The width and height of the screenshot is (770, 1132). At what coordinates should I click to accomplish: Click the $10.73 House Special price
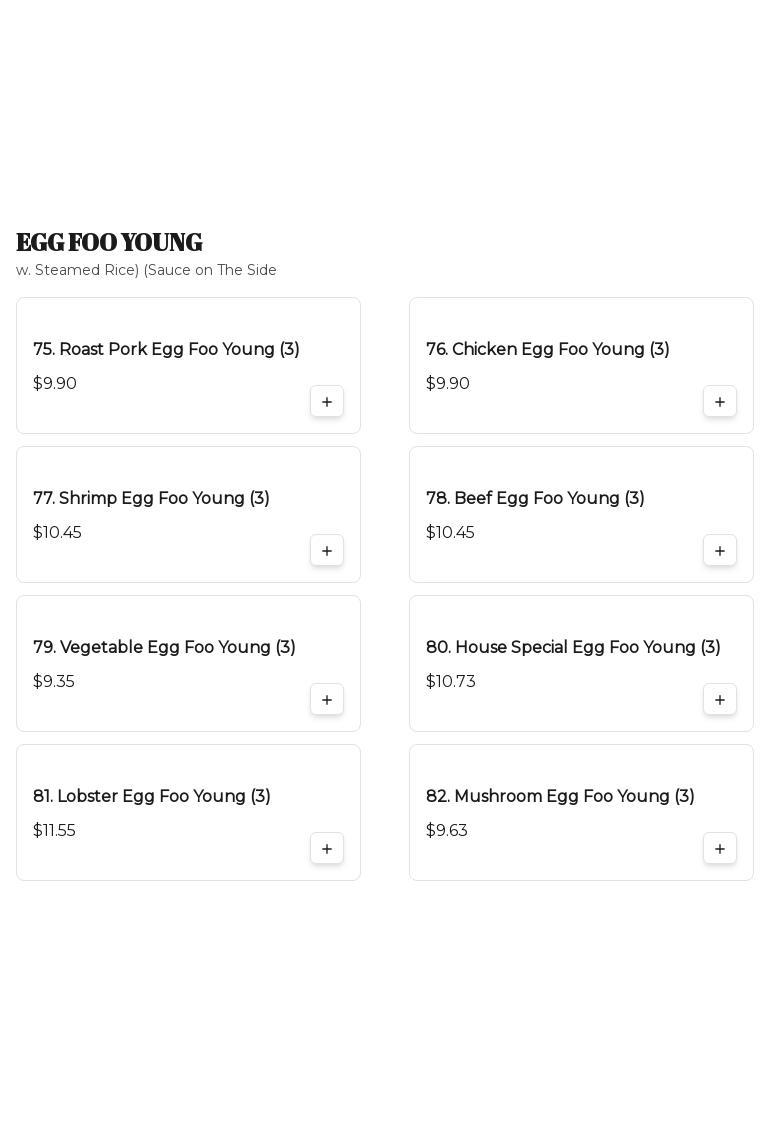[450, 681]
